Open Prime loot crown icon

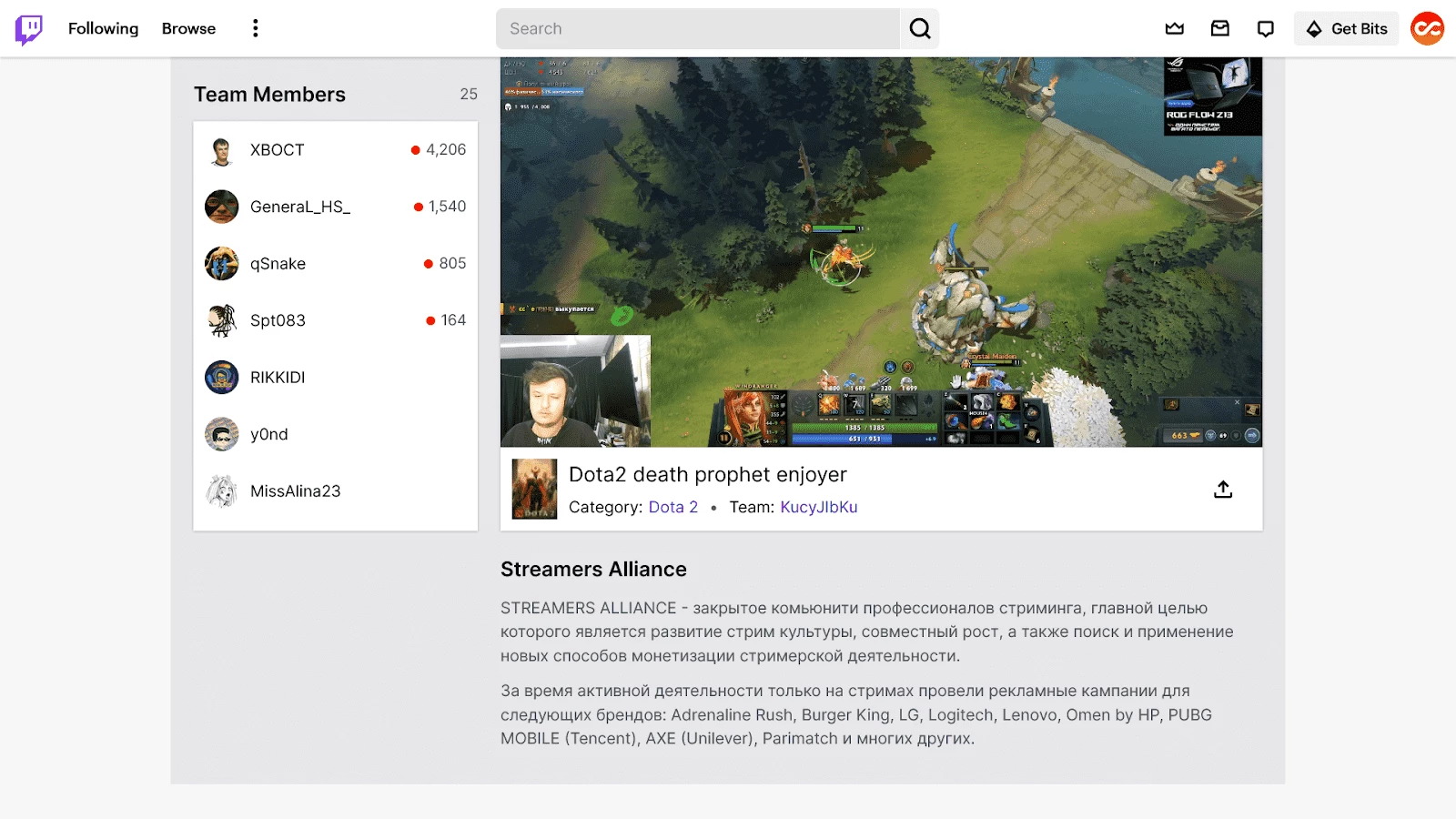coord(1175,28)
